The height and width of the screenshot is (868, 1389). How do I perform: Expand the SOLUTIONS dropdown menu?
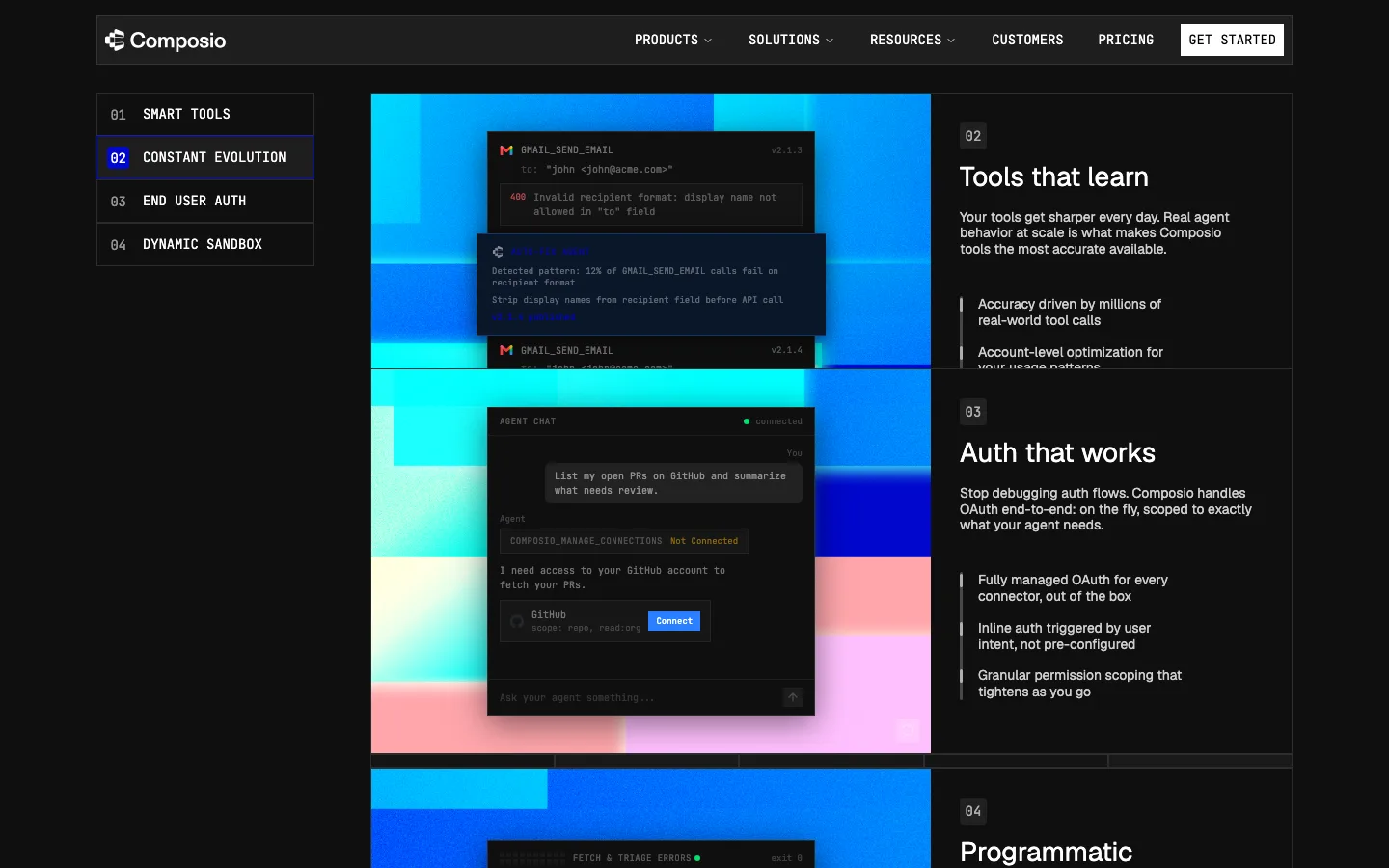pos(791,40)
